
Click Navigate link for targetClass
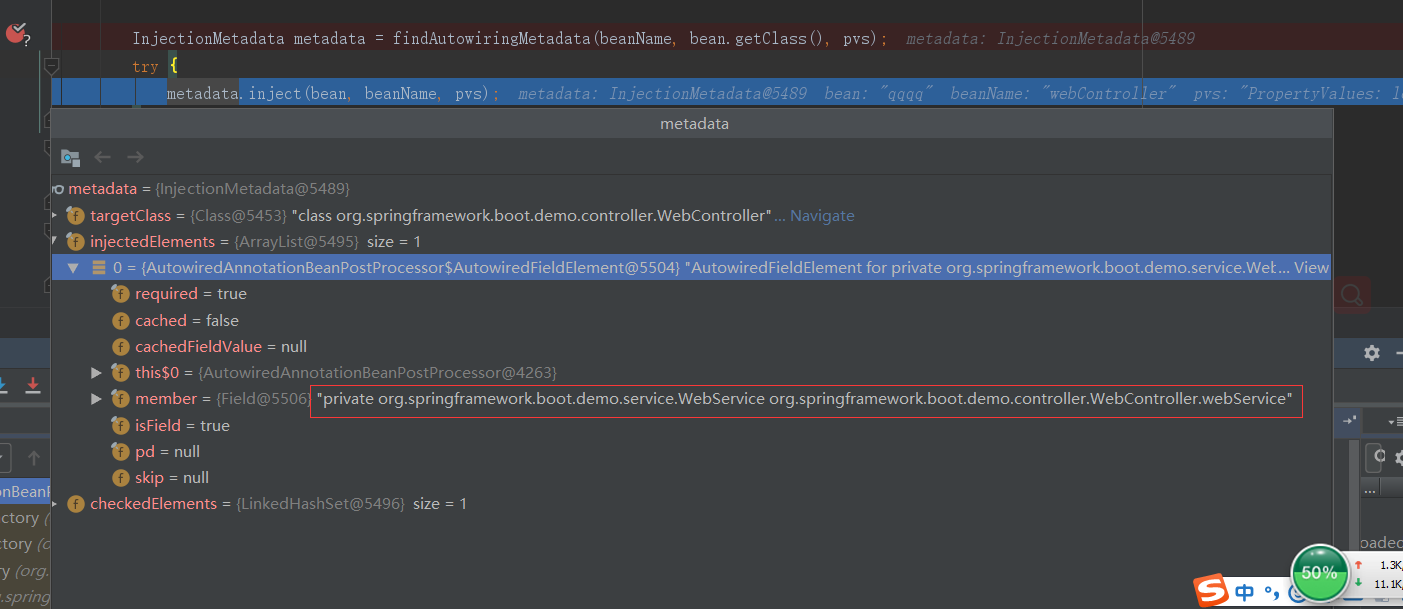click(x=822, y=215)
